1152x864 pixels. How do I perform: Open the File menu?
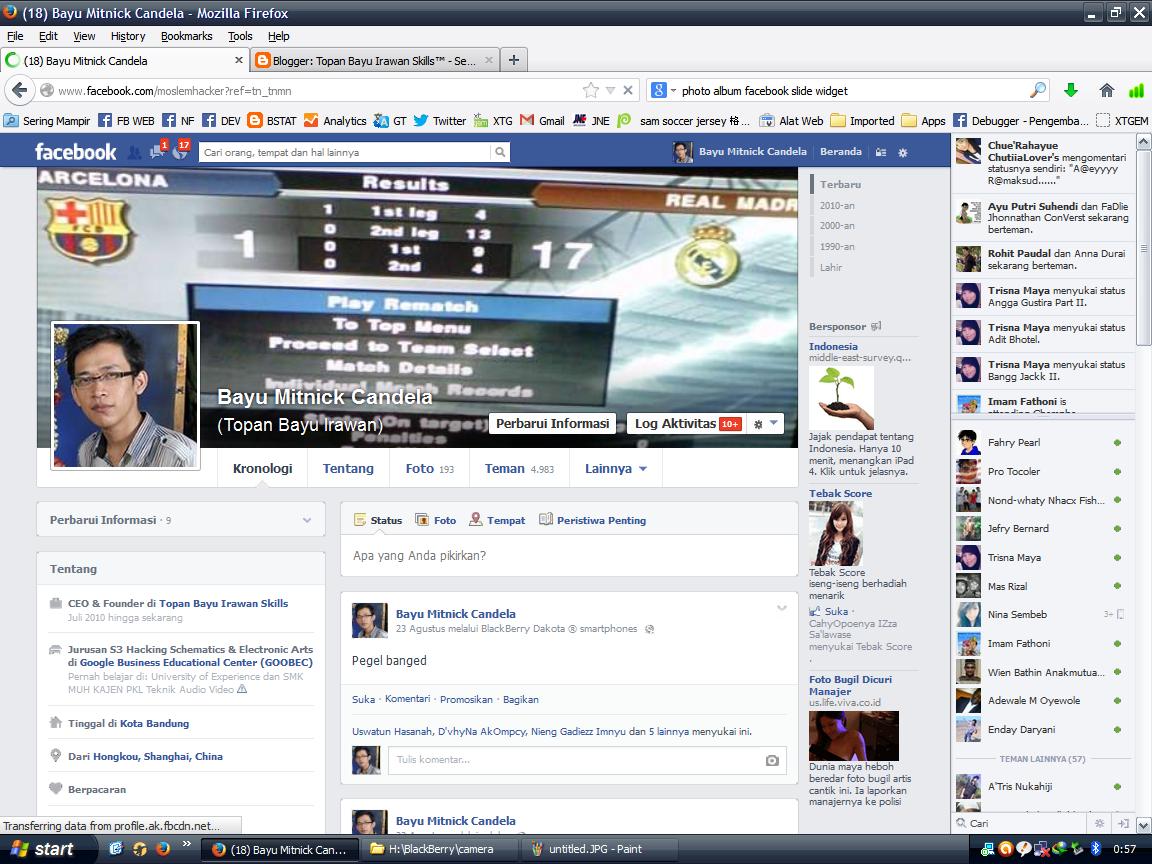(x=15, y=36)
